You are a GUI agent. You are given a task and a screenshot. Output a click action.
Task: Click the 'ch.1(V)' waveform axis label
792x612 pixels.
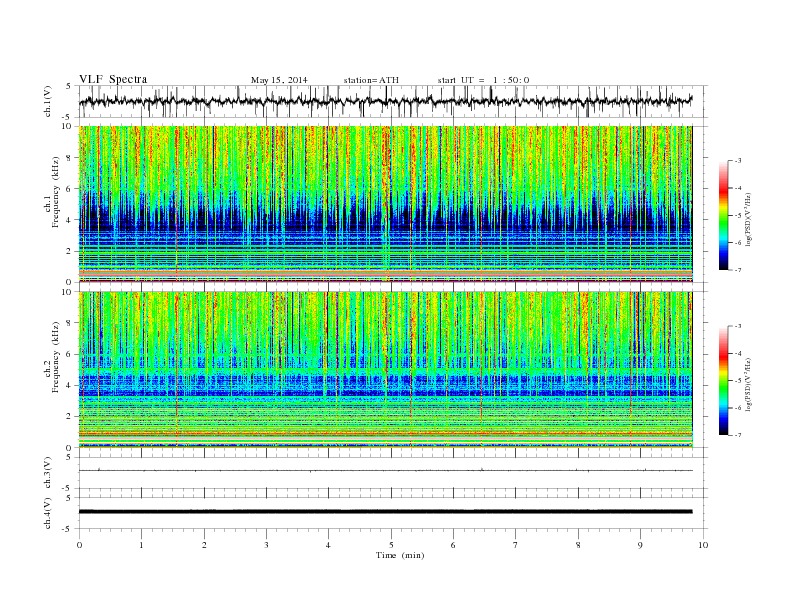tap(48, 101)
